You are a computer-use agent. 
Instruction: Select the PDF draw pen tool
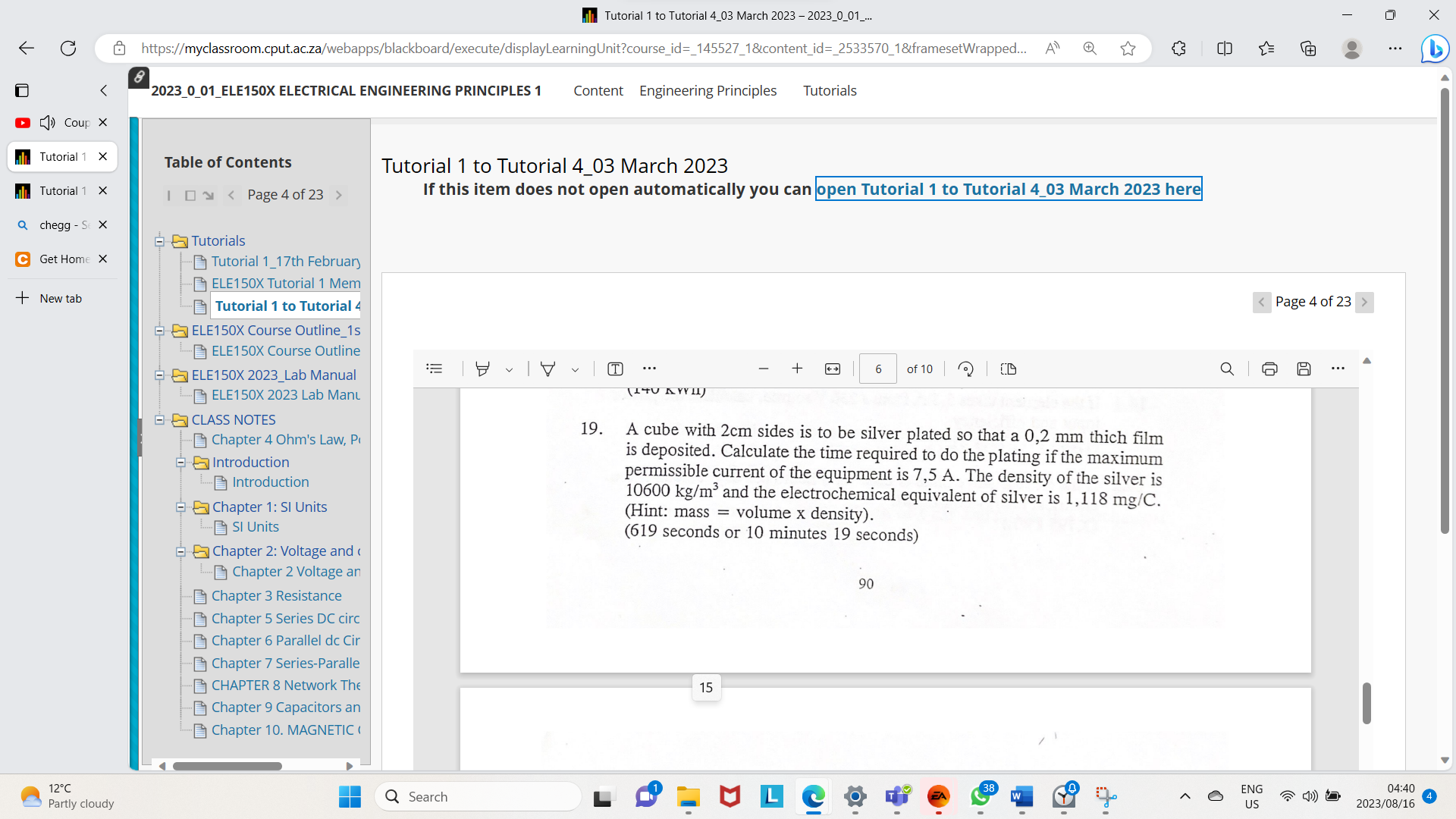point(548,369)
